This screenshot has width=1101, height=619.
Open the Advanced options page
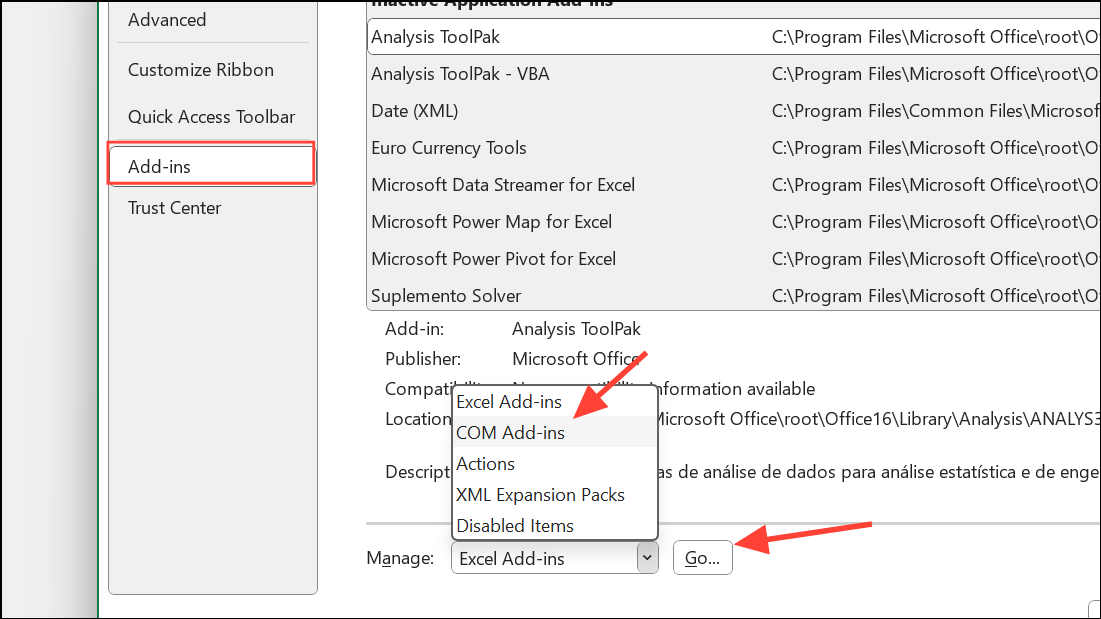tap(167, 19)
